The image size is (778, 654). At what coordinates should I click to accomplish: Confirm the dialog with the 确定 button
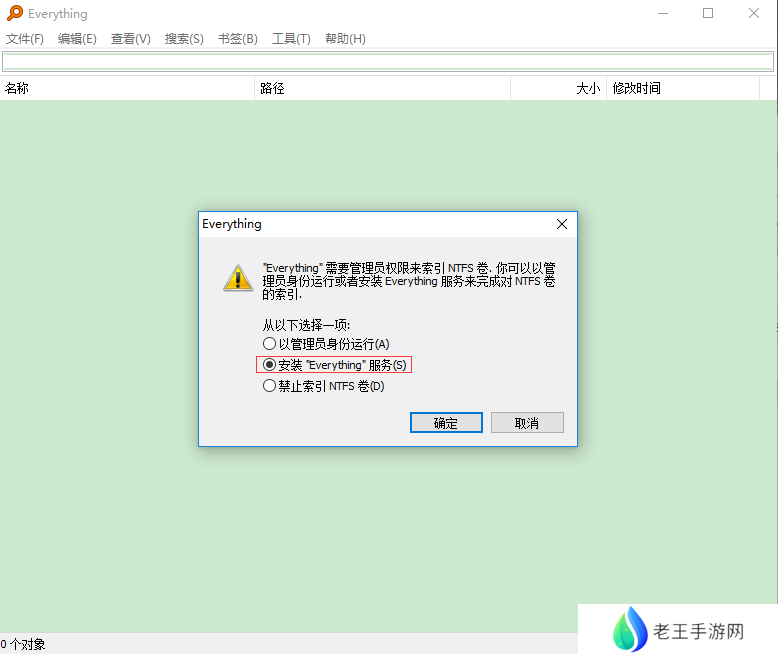click(x=446, y=423)
